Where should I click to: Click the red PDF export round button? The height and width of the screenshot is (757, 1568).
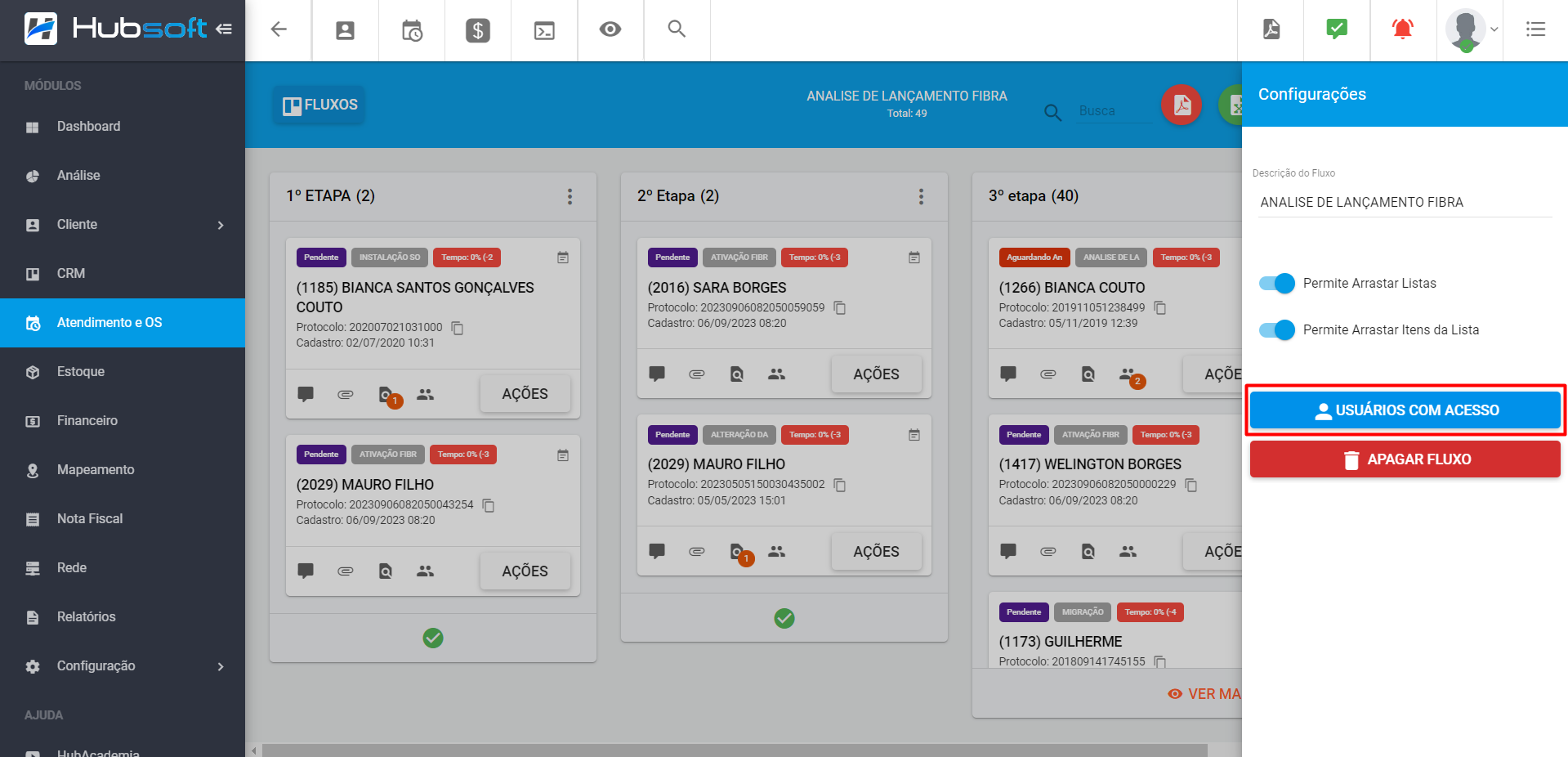[1182, 105]
